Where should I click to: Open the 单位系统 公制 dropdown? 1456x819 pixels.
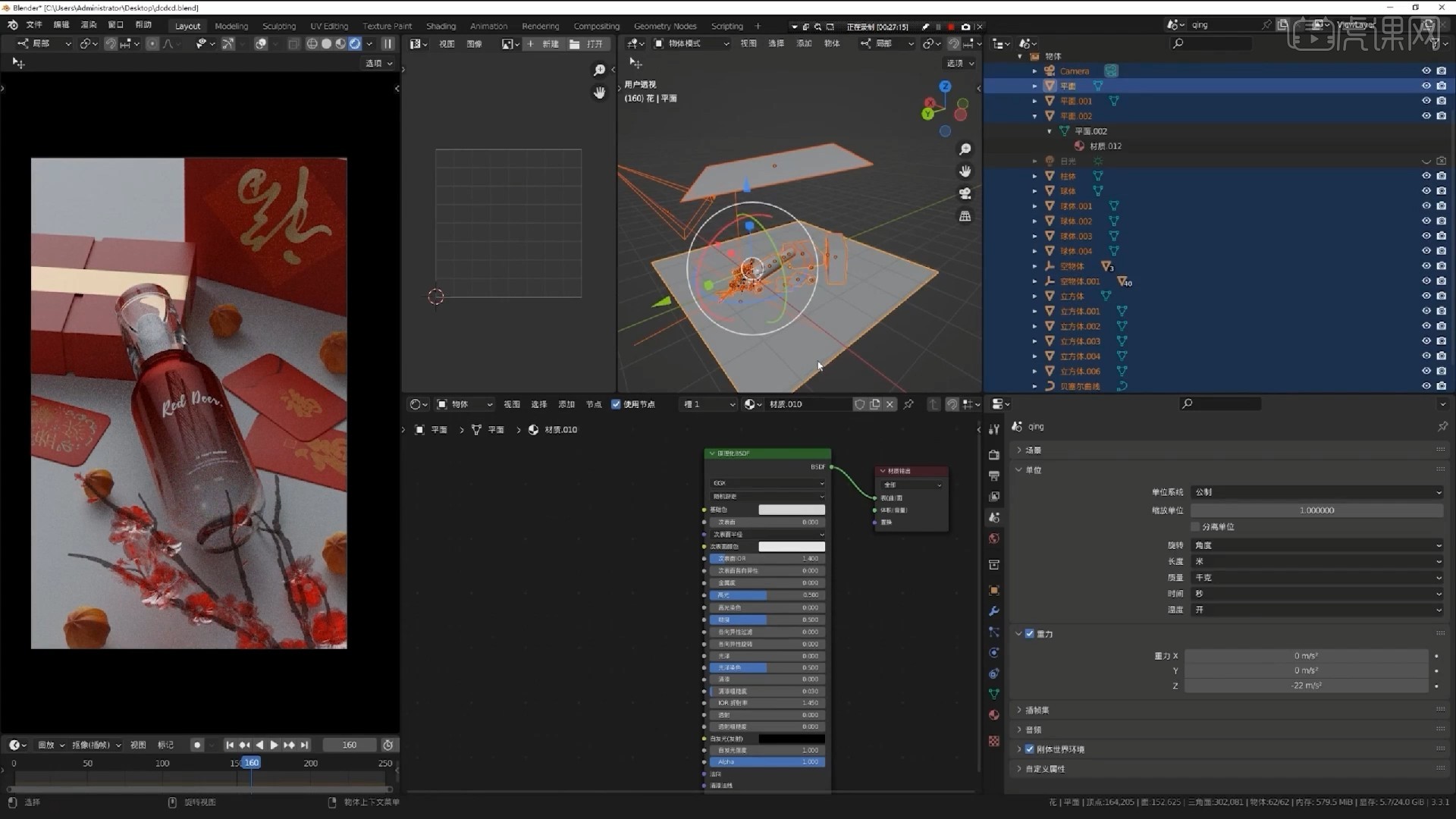click(x=1317, y=492)
